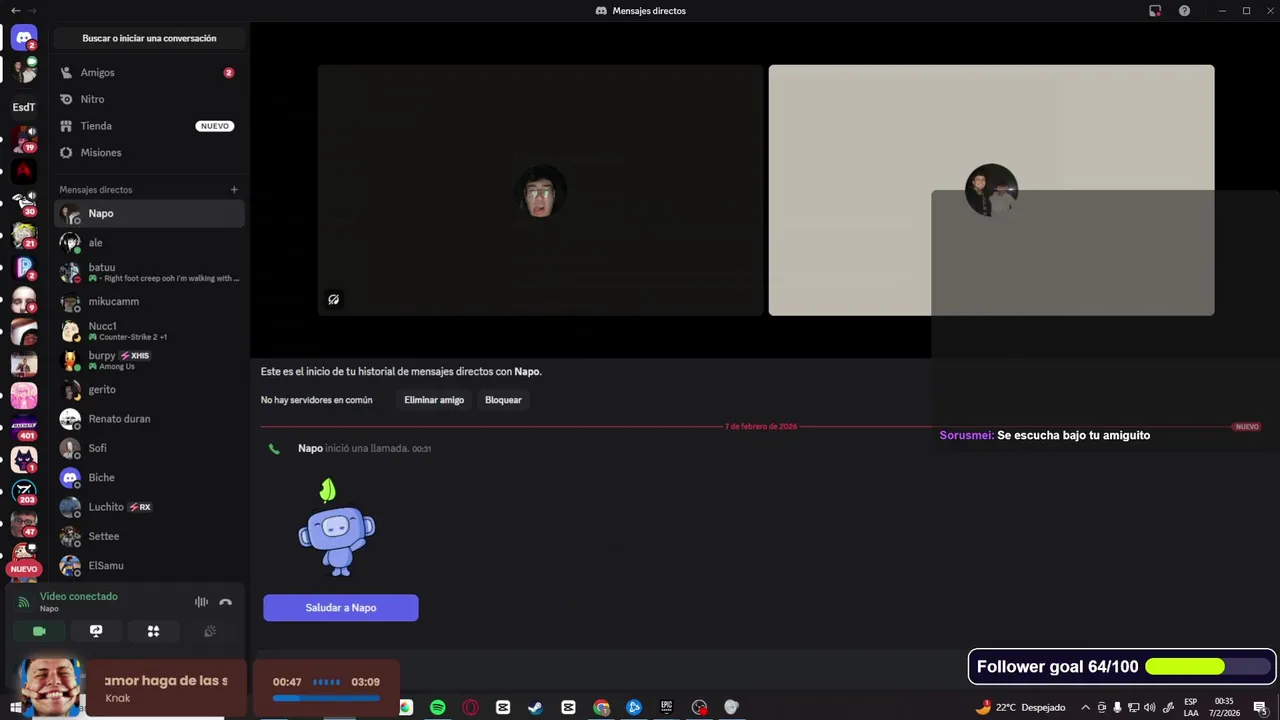The width and height of the screenshot is (1280, 720).
Task: Click the song title overlay text
Action: (x=166, y=681)
